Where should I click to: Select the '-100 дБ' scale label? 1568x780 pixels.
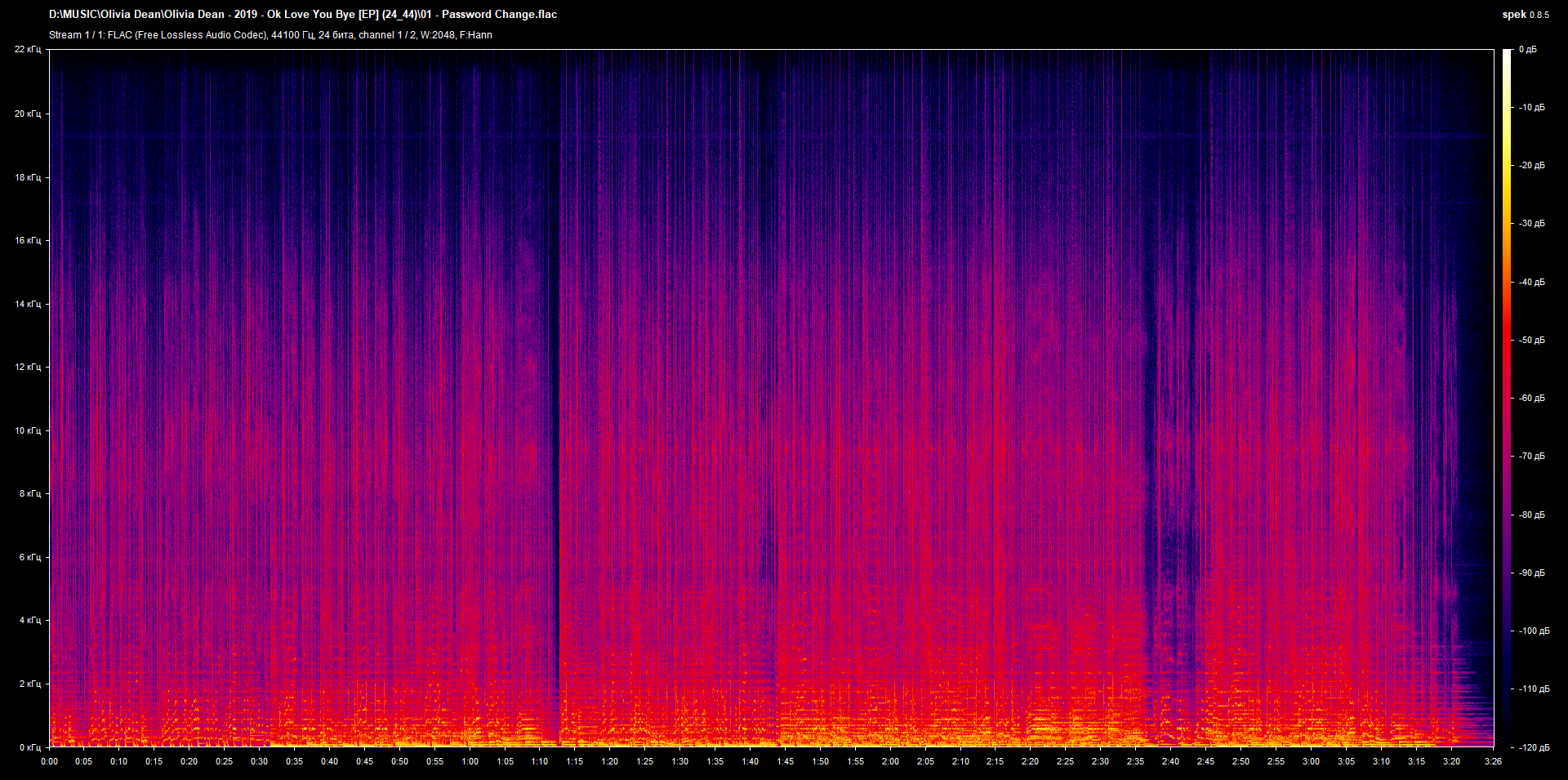click(x=1534, y=631)
